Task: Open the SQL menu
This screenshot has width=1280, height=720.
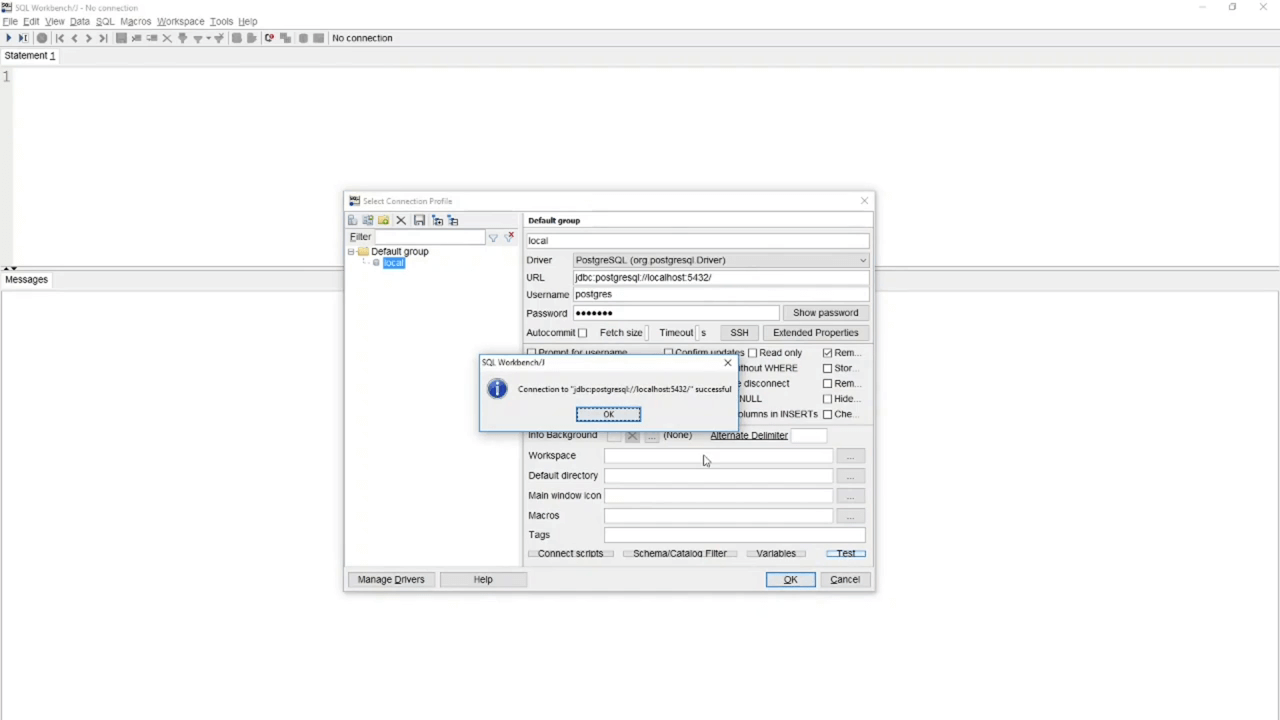Action: (105, 21)
